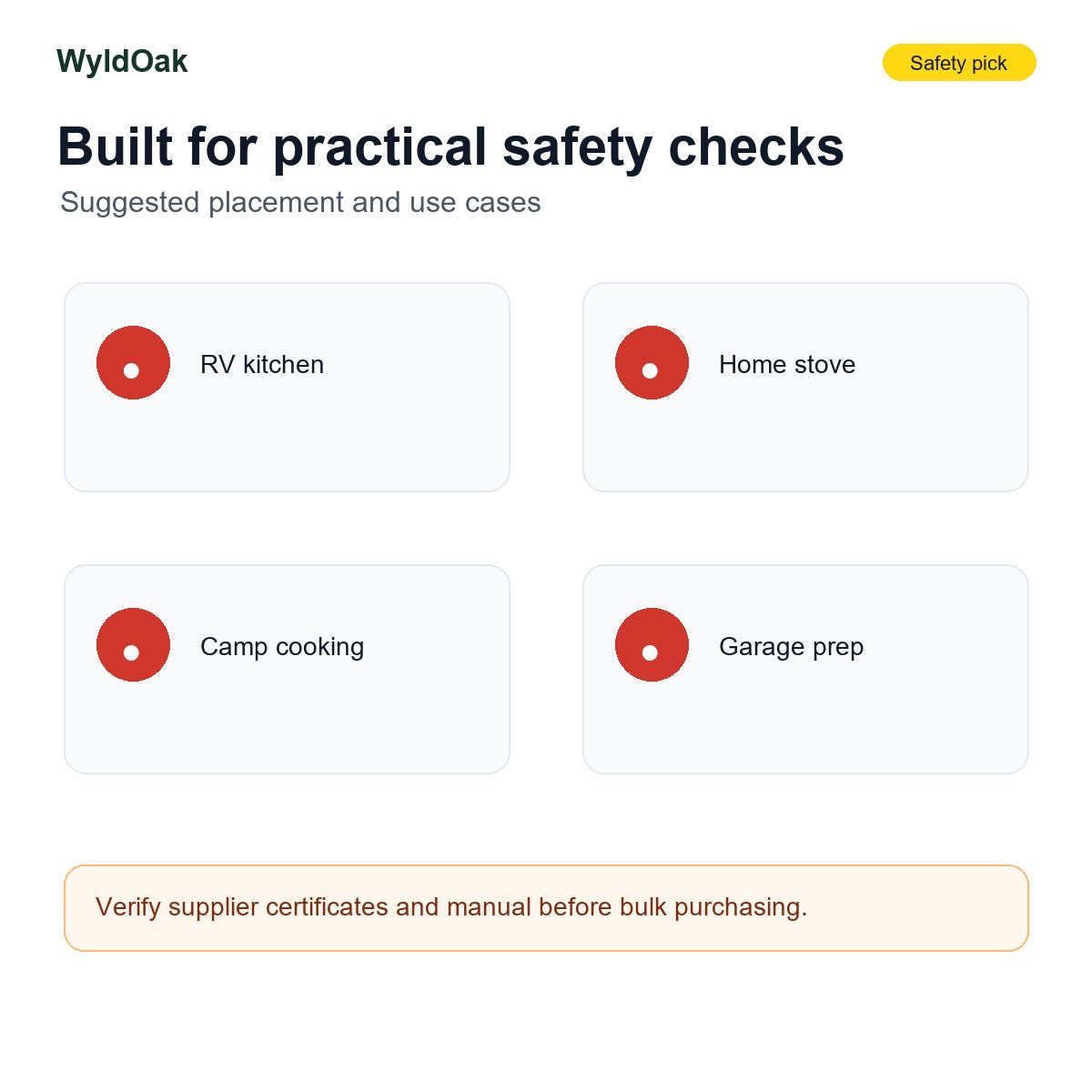The image size is (1092, 1092).
Task: Select the Garage prep label
Action: (791, 647)
